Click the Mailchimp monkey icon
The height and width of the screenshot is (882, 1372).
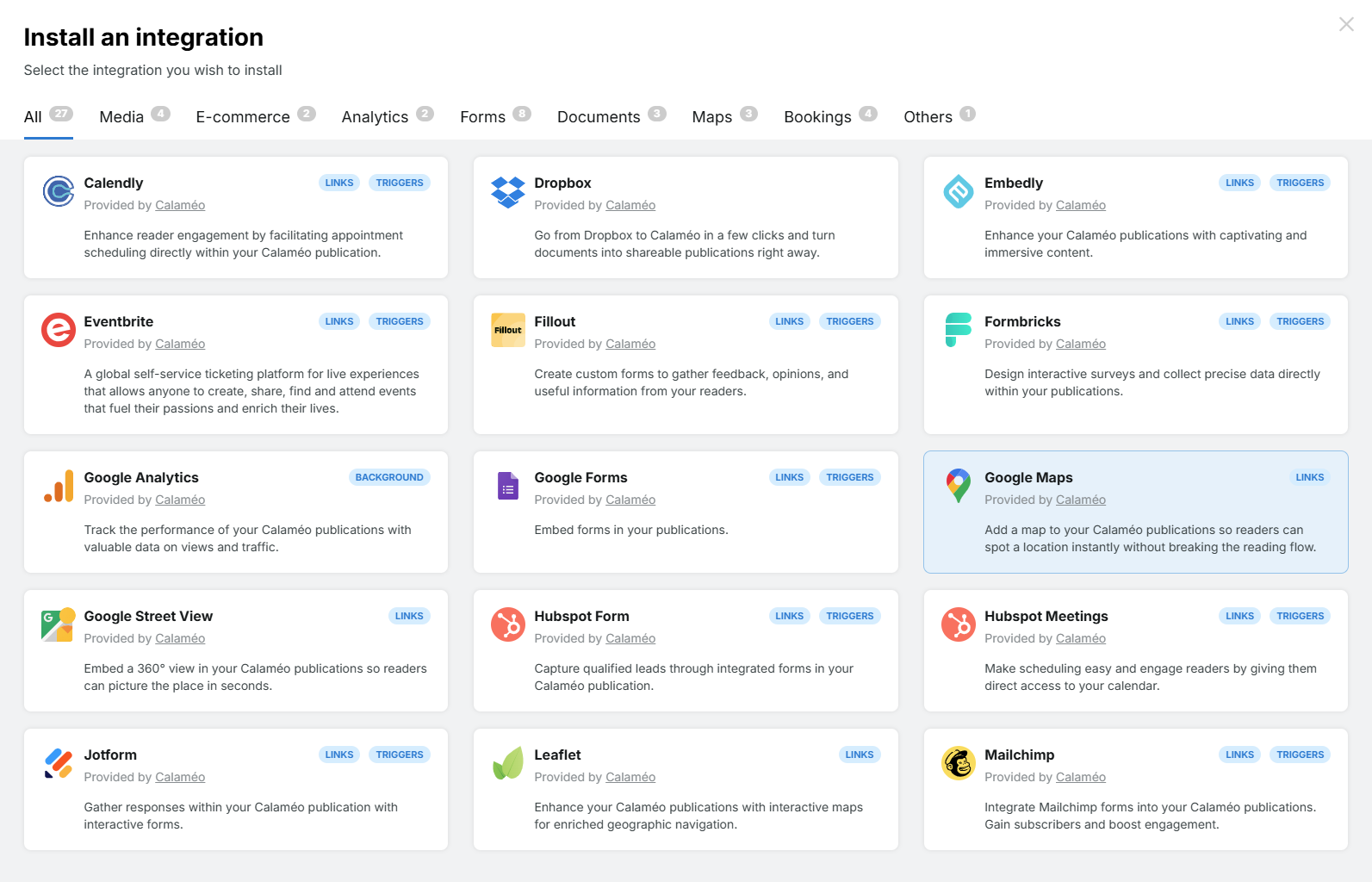(x=959, y=763)
